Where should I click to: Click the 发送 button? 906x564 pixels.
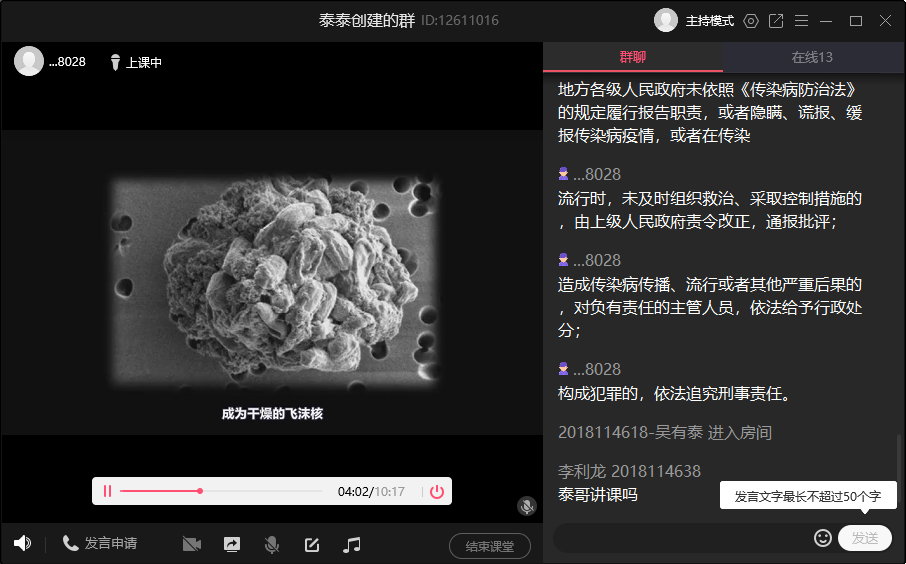pos(865,538)
